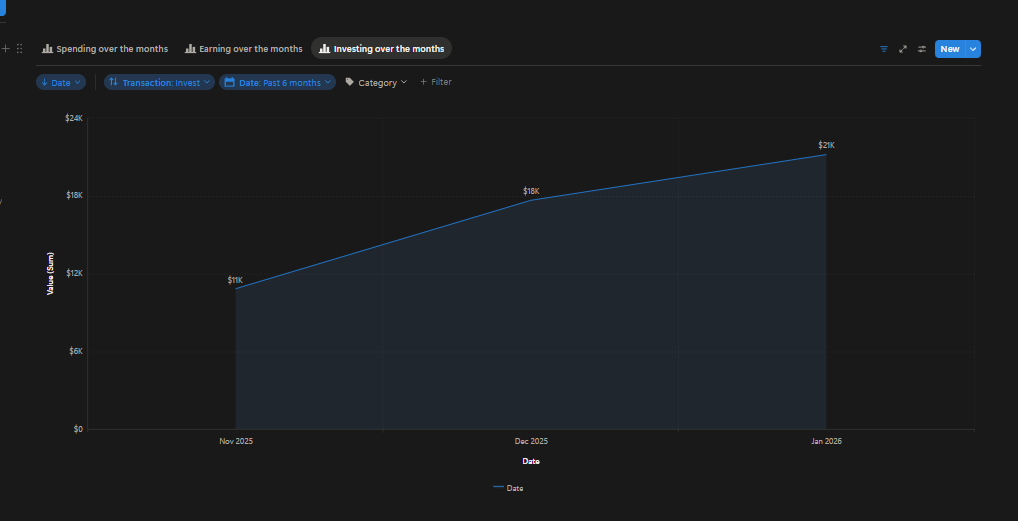Click the plus icon beside drag handle

point(6,49)
